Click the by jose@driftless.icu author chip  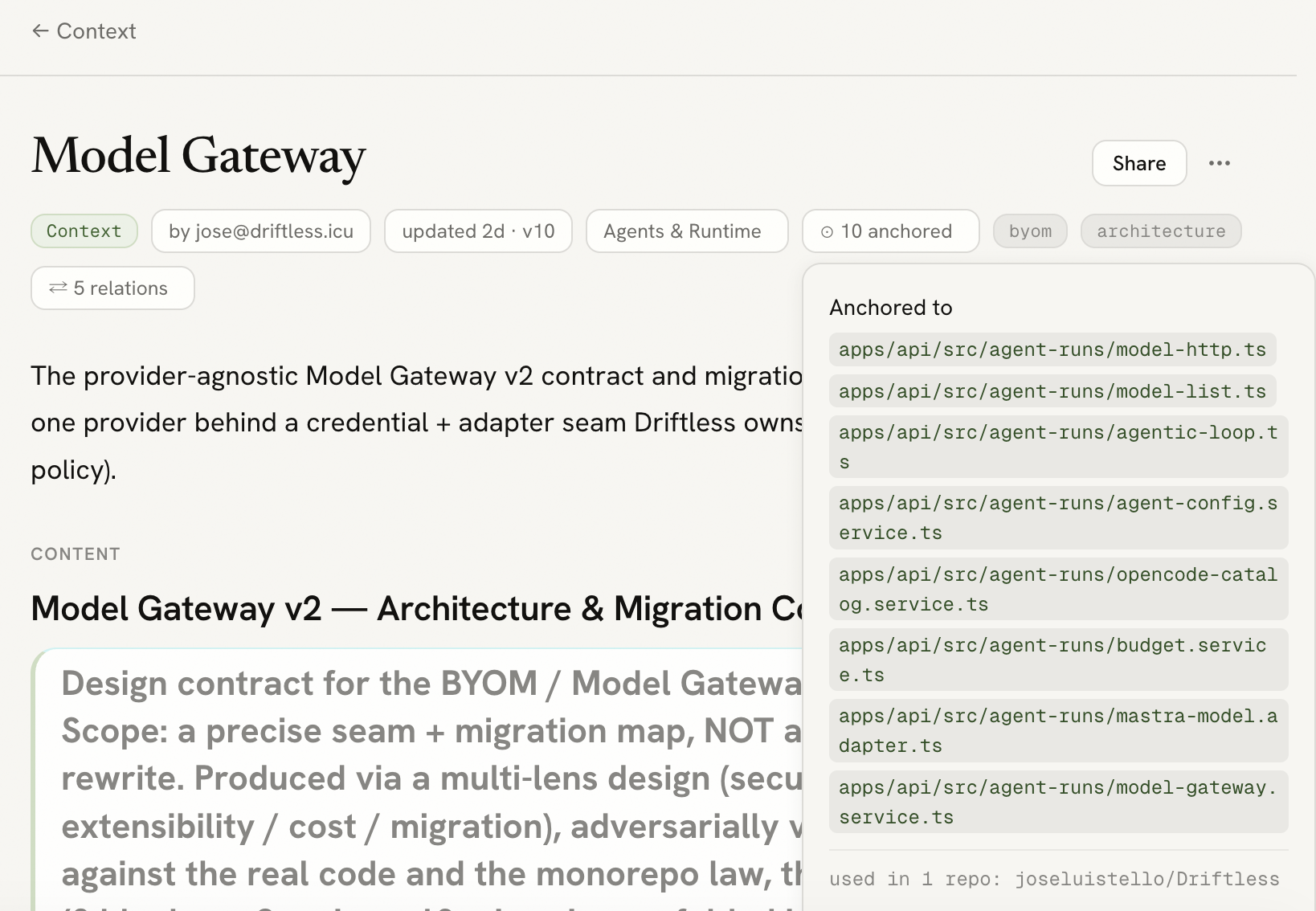point(261,231)
